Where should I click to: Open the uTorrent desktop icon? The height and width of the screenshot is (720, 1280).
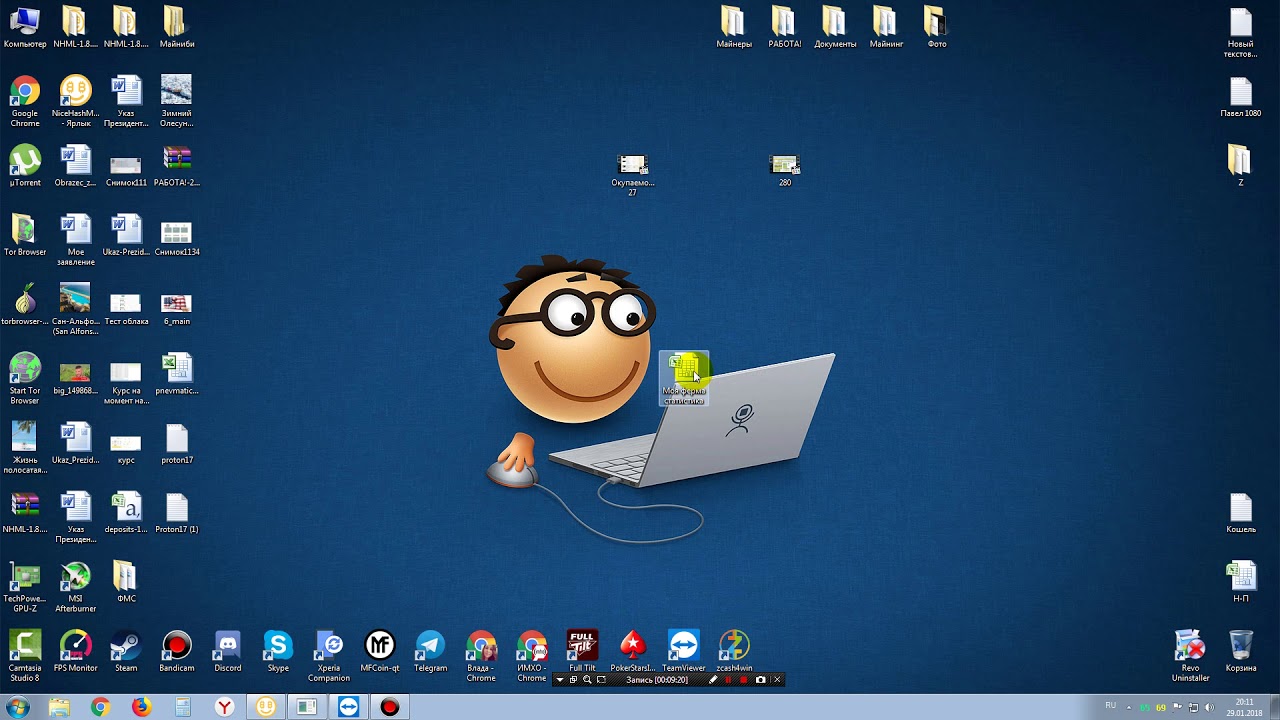(x=25, y=161)
